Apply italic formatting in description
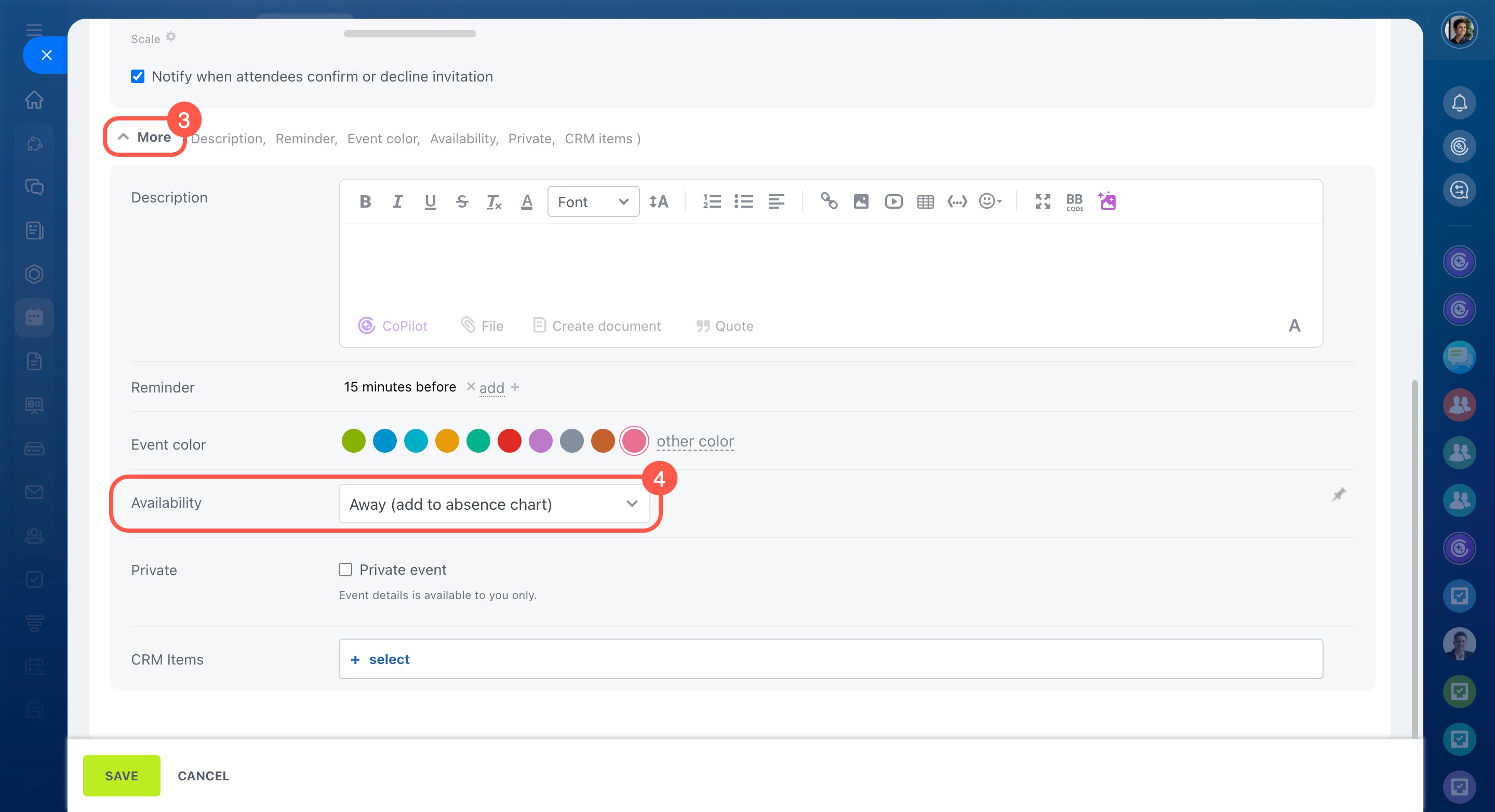 coord(397,201)
